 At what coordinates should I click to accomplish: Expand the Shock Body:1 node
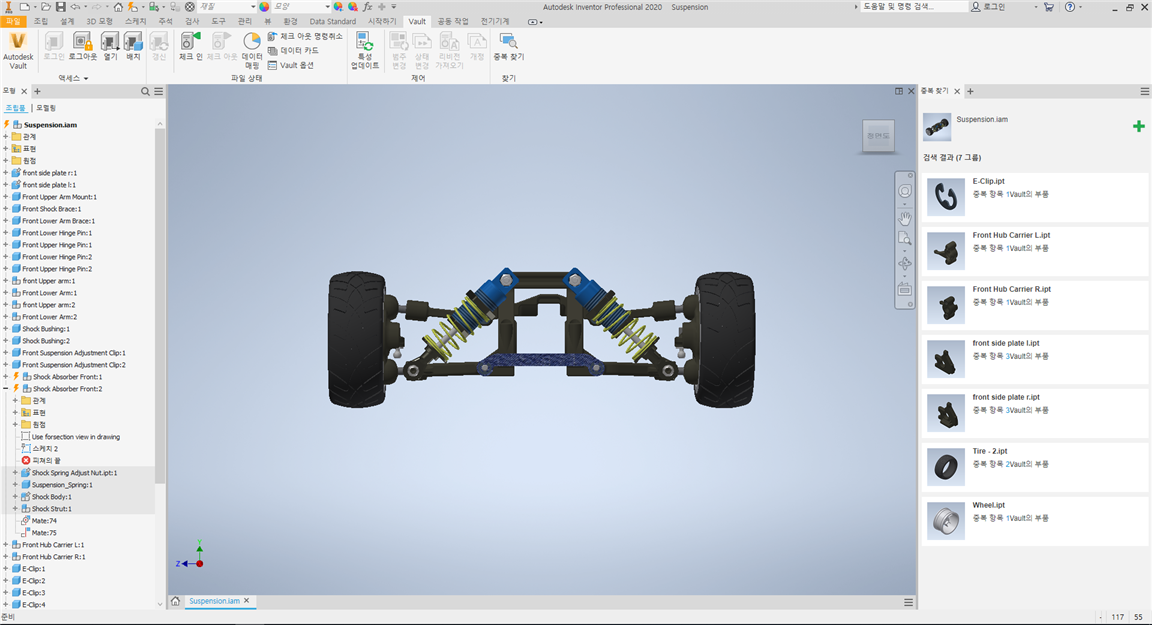click(x=15, y=496)
